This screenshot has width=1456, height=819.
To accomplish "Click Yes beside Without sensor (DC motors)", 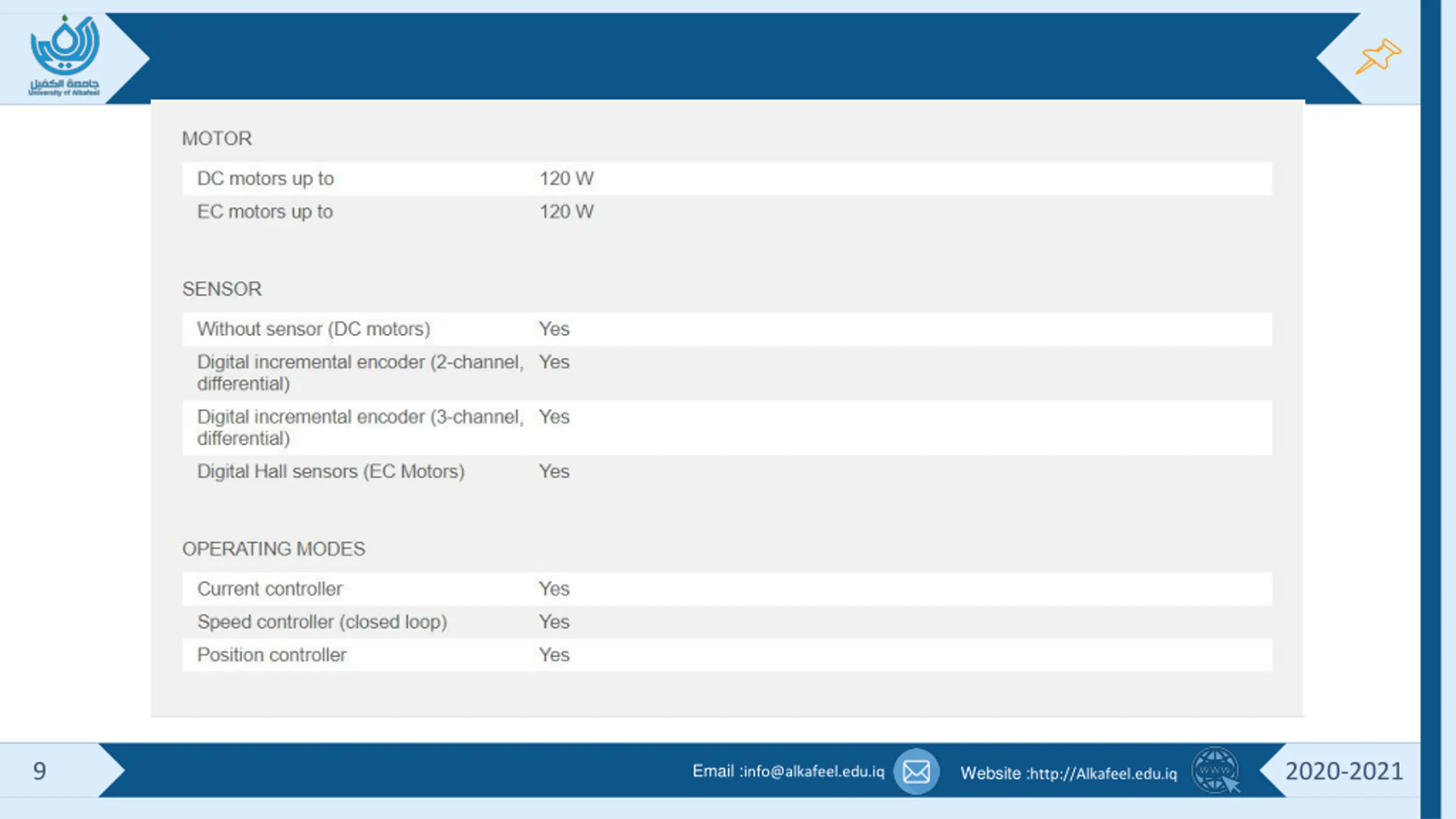I will (554, 329).
